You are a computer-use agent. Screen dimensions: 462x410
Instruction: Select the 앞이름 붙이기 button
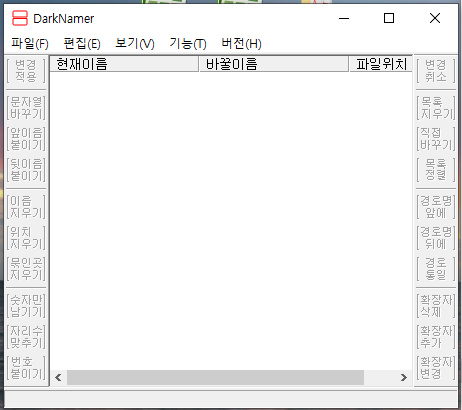point(26,139)
